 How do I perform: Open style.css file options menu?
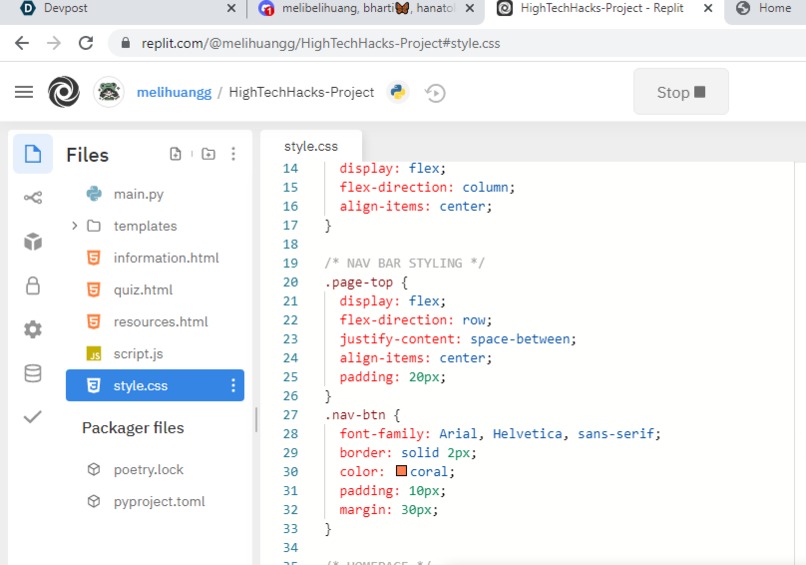(x=233, y=386)
